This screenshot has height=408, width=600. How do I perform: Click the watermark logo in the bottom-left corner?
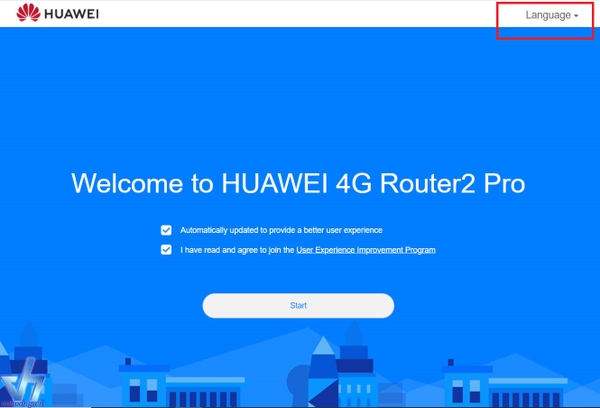click(23, 385)
